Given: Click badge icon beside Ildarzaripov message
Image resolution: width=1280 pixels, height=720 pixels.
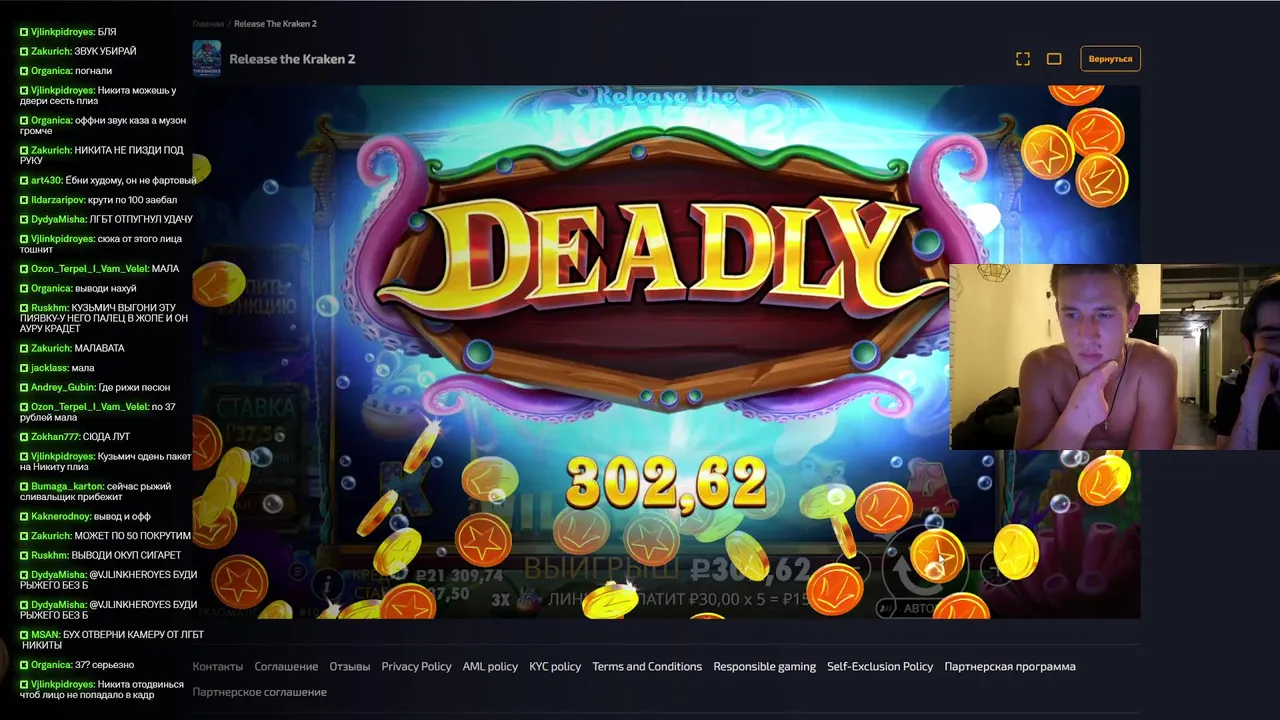Looking at the screenshot, I should pos(24,200).
